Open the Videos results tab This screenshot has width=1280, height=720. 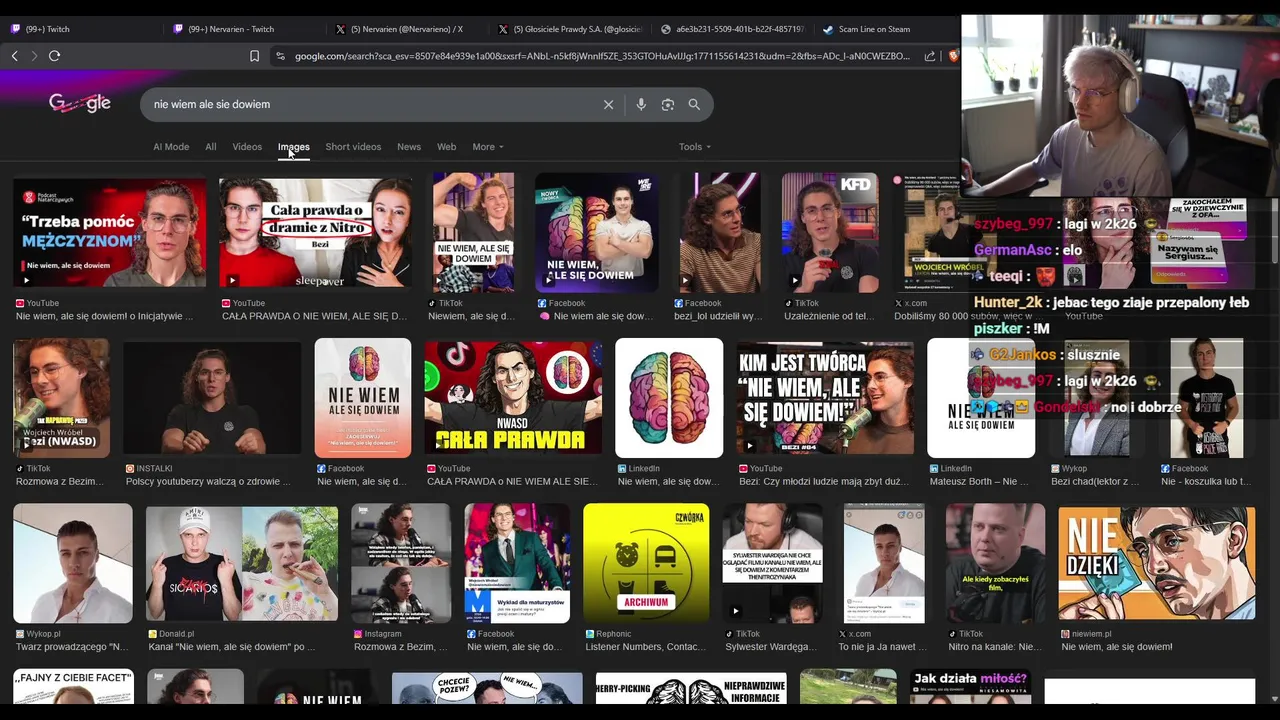(247, 147)
